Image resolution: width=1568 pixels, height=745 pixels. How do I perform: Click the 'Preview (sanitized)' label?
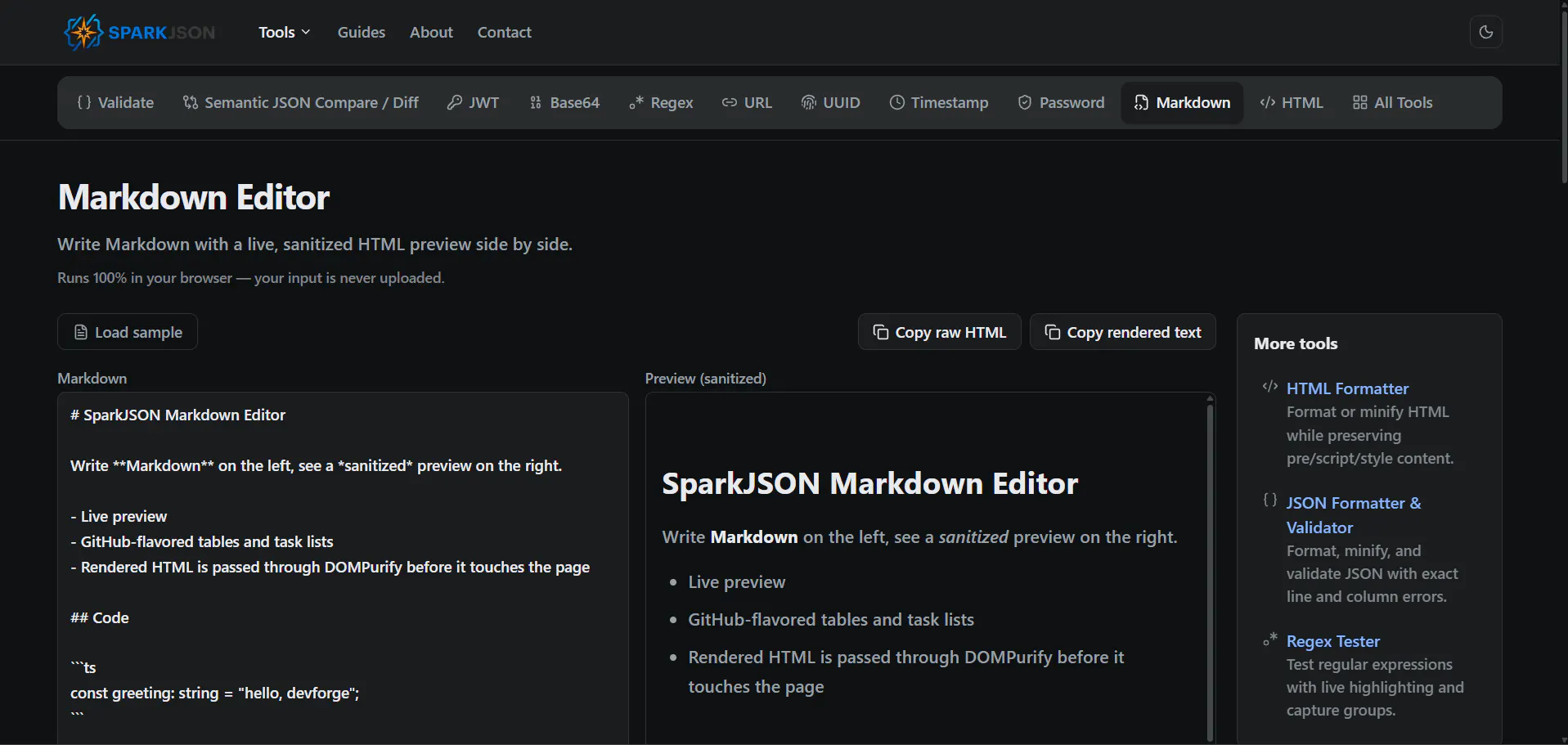(x=705, y=379)
